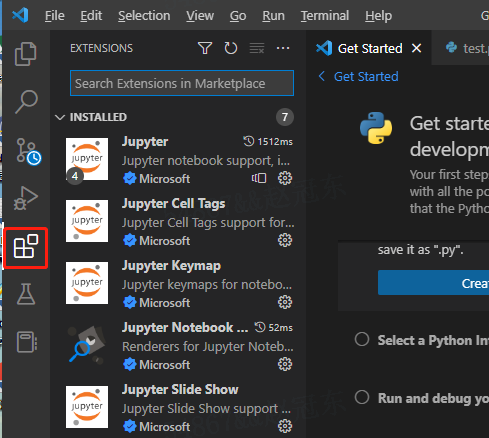Open the Selection menu
489x438 pixels.
point(144,16)
